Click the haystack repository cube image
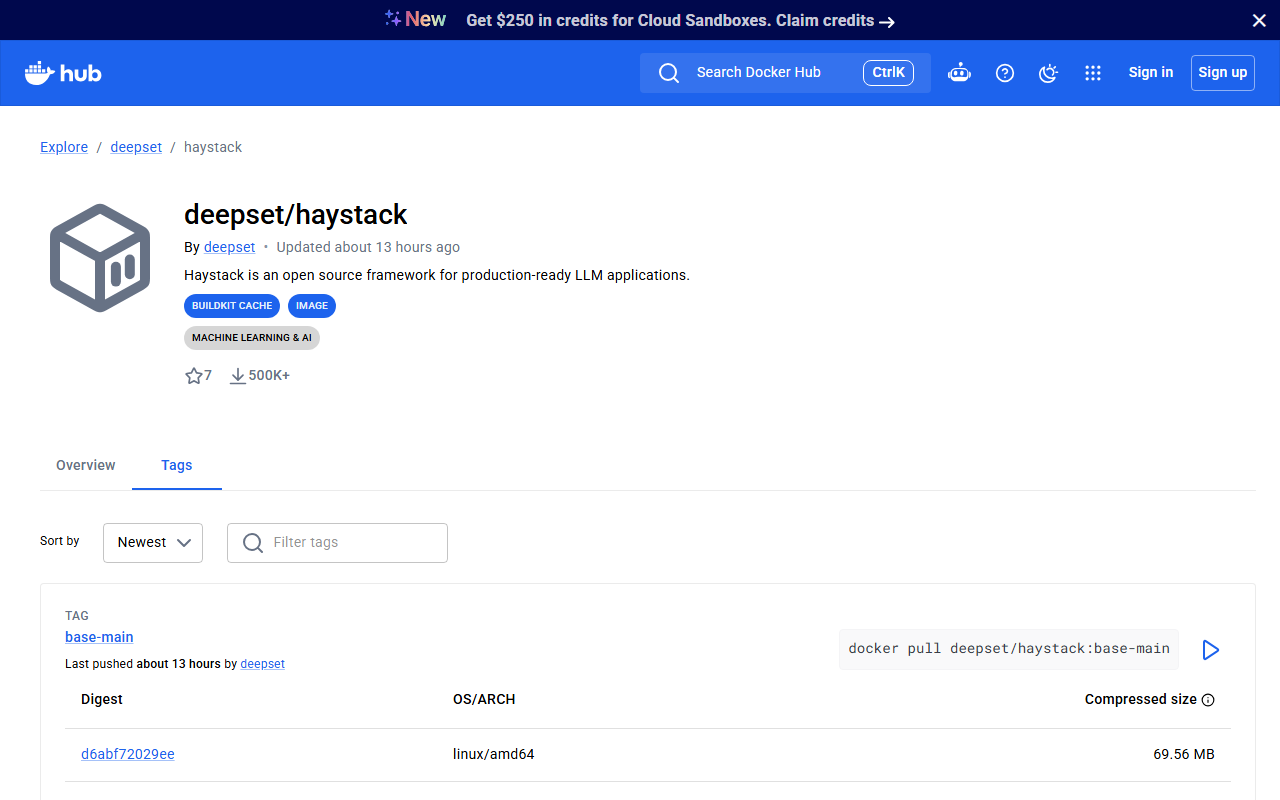The image size is (1280, 800). (100, 258)
